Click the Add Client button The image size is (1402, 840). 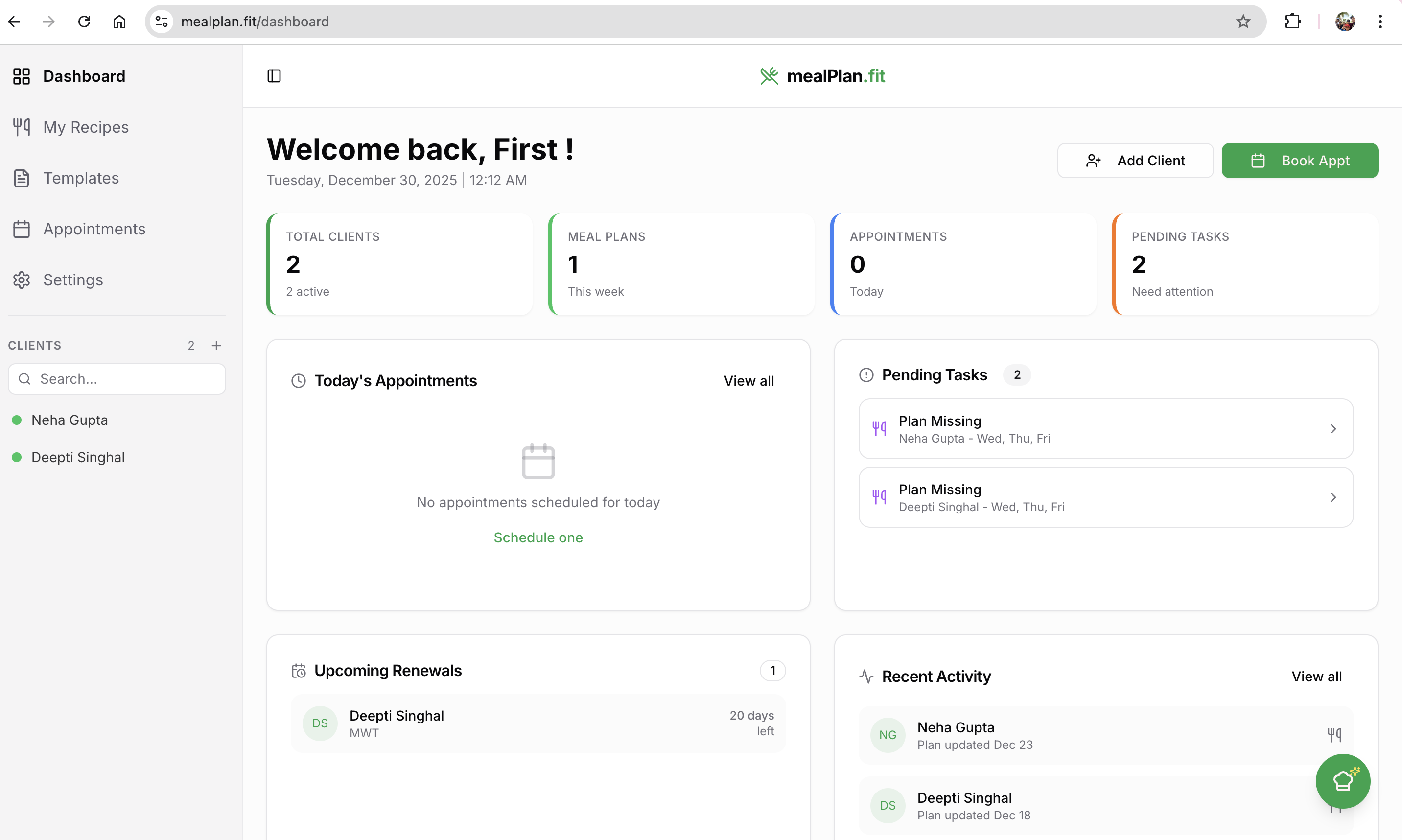point(1135,161)
